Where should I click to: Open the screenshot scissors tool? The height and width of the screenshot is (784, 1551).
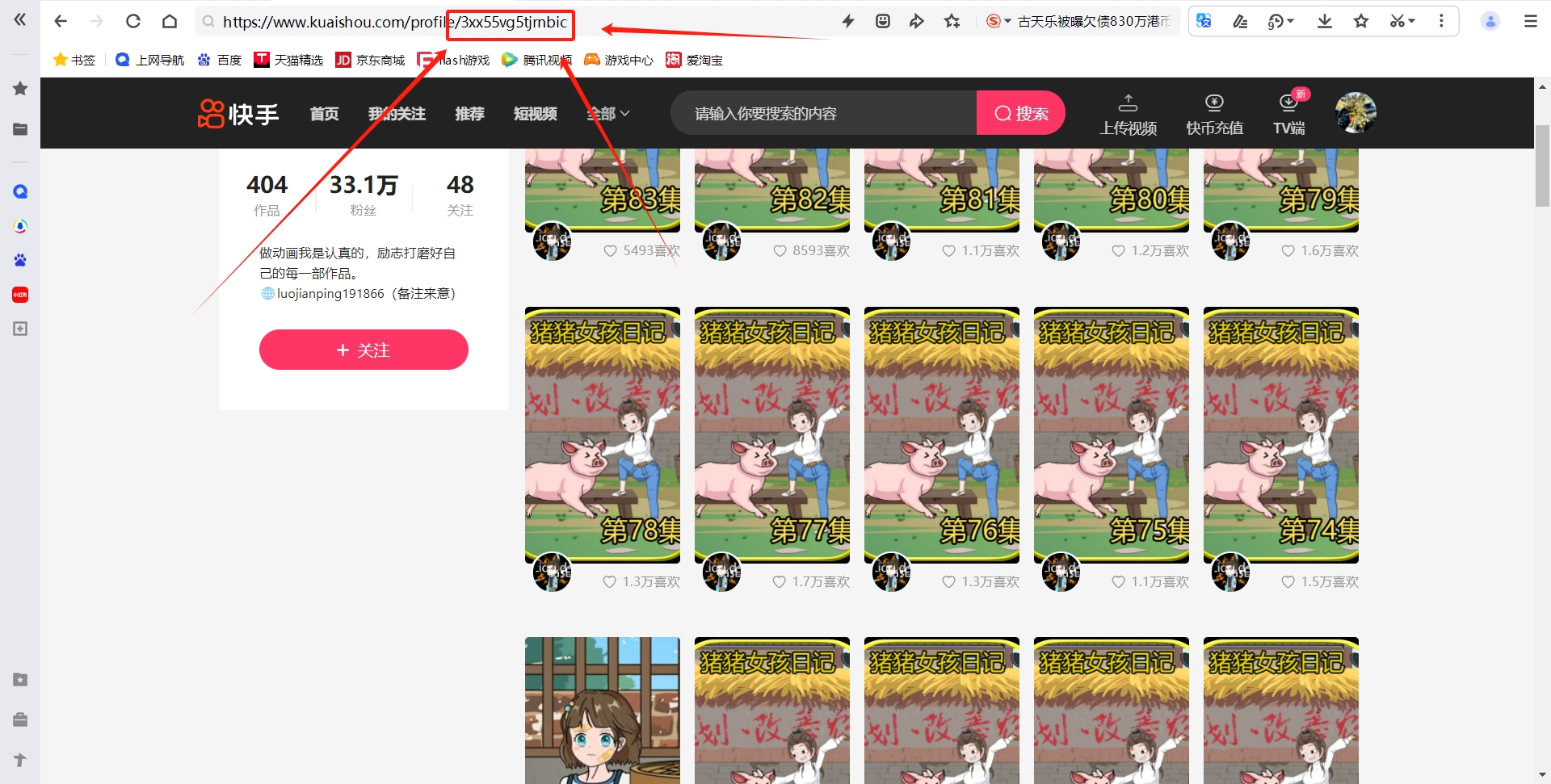pos(1398,22)
